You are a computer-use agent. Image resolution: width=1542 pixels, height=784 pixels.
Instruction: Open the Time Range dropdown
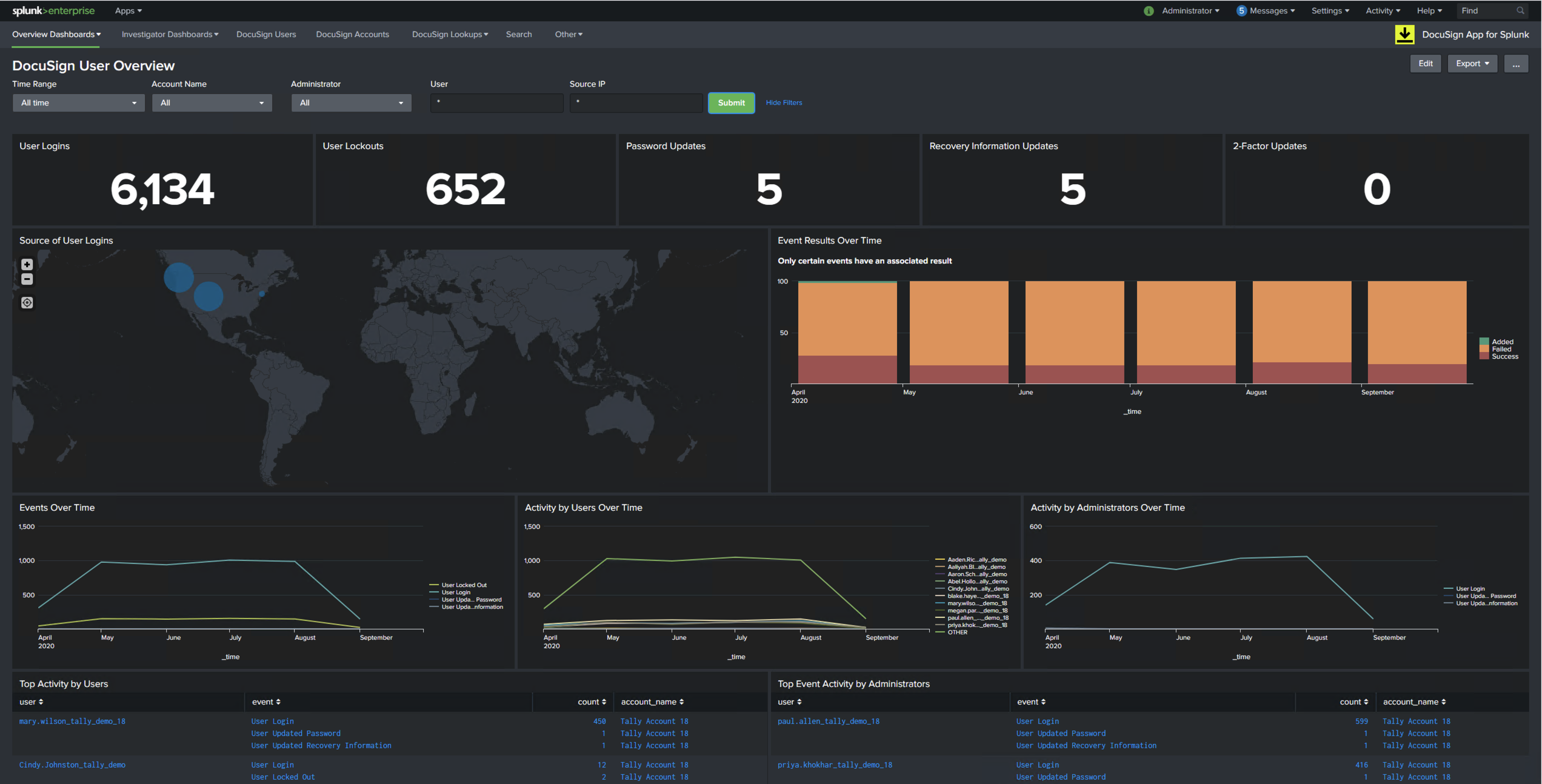[x=78, y=102]
